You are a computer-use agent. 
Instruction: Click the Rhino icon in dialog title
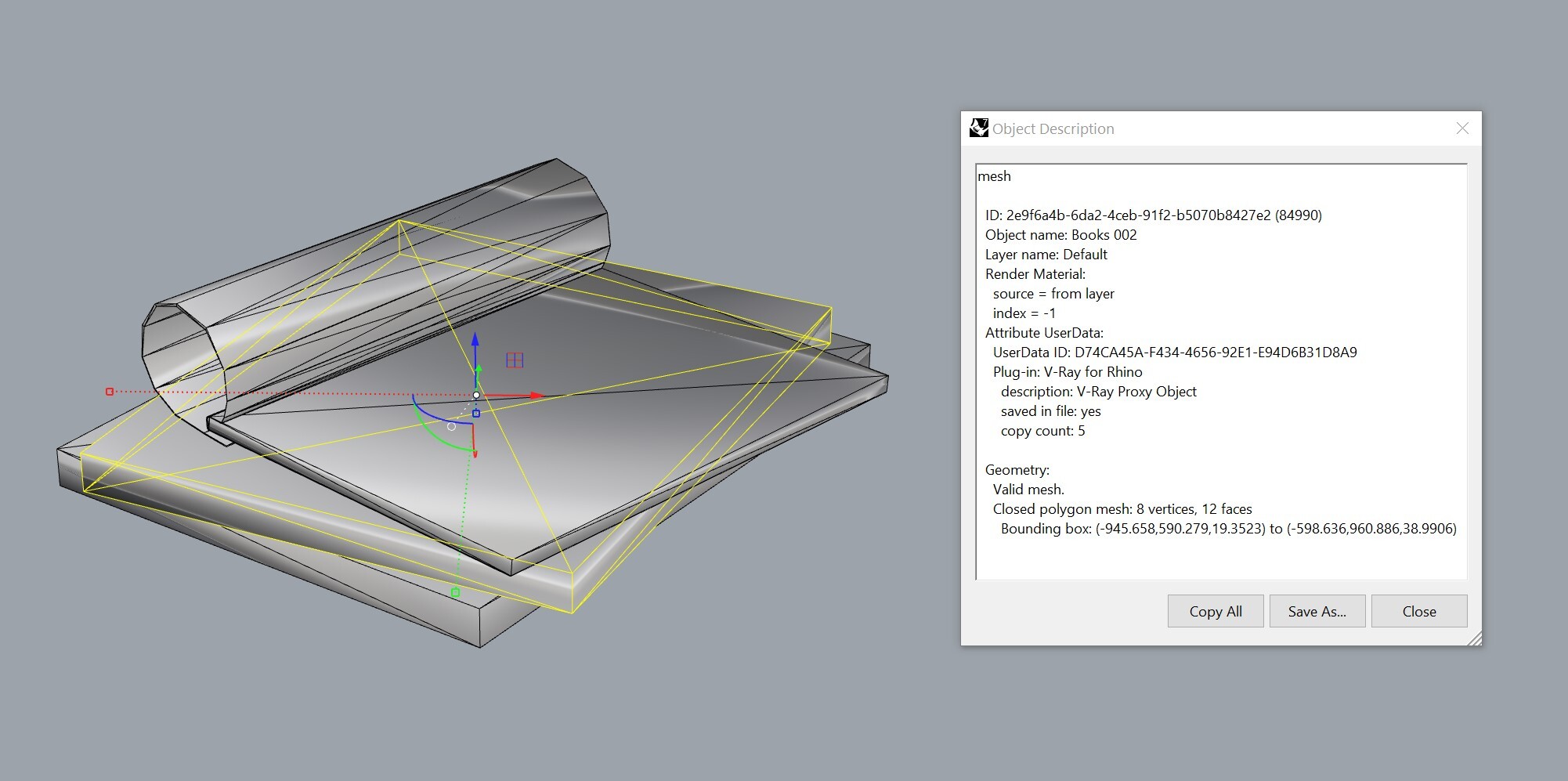click(x=979, y=128)
